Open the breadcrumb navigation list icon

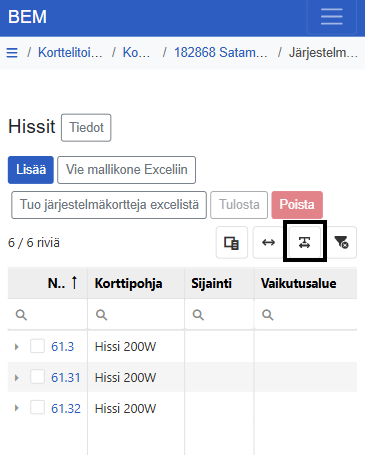(x=12, y=53)
